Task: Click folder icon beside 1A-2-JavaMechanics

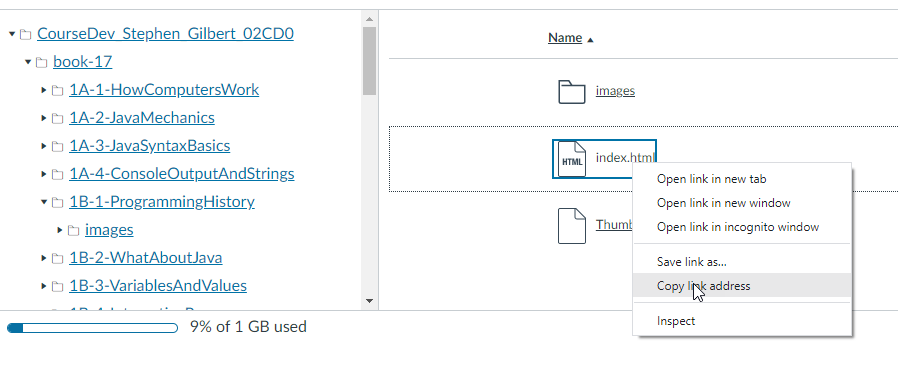Action: (x=57, y=118)
